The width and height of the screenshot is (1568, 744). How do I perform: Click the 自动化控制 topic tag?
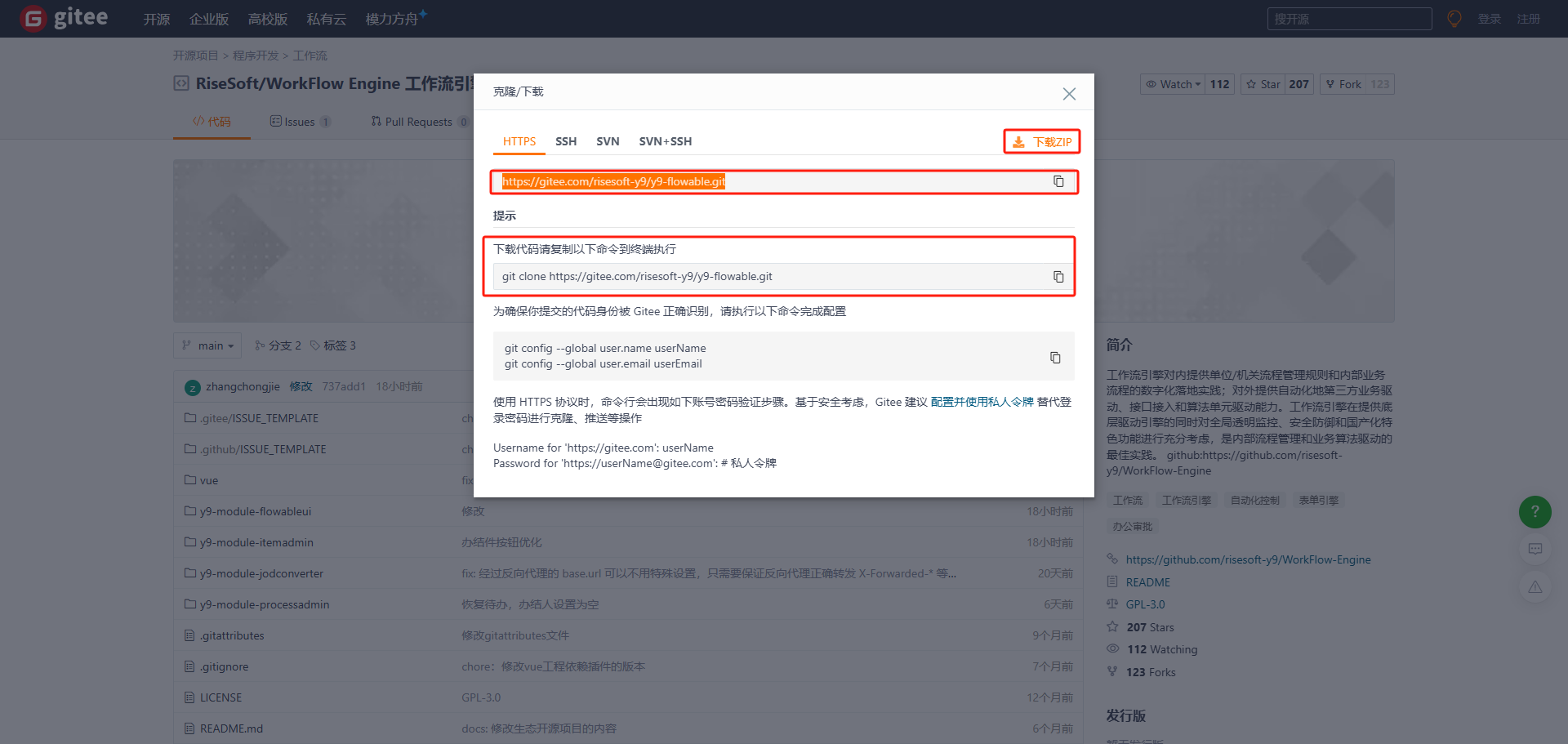click(1255, 501)
